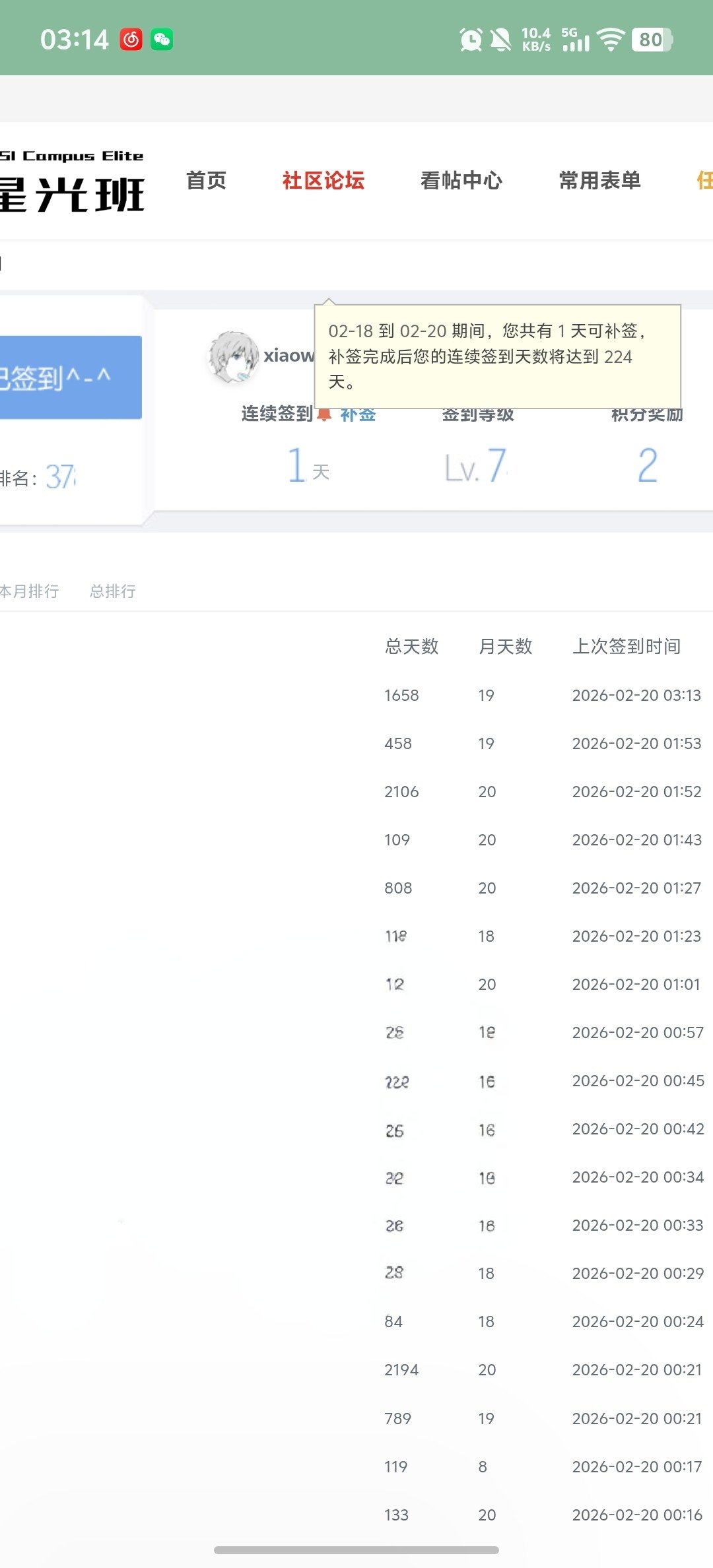The image size is (713, 1568).
Task: Tap the NetEase Music status bar icon
Action: 131,40
